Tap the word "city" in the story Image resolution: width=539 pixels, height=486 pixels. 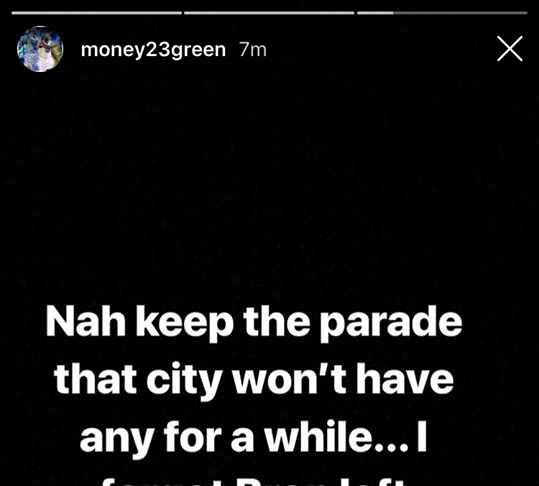click(x=184, y=382)
